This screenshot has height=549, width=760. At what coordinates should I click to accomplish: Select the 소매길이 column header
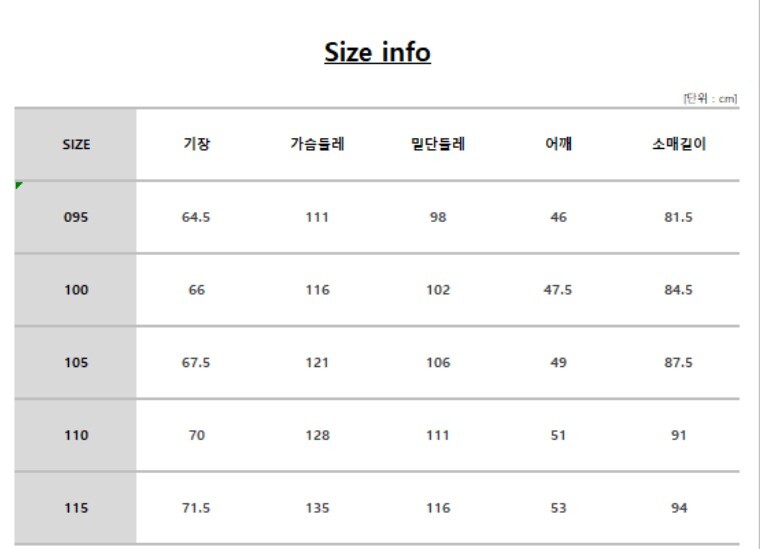click(x=679, y=144)
